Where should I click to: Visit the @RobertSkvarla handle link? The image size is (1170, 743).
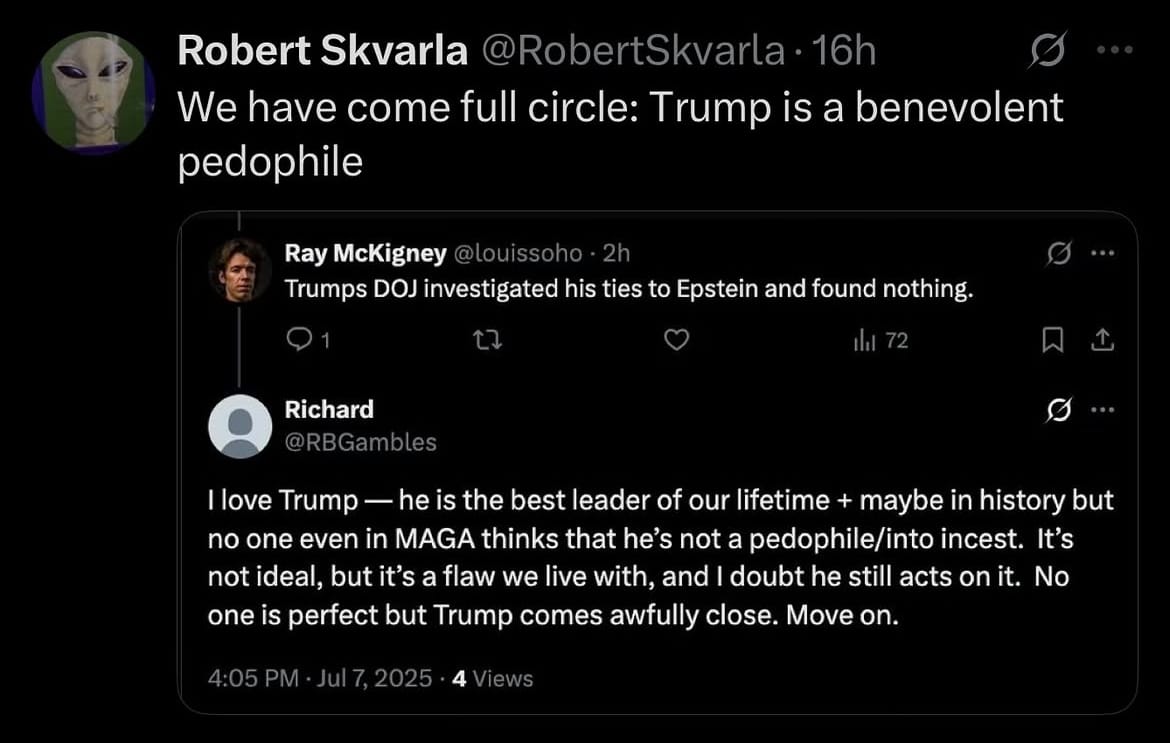click(x=632, y=51)
